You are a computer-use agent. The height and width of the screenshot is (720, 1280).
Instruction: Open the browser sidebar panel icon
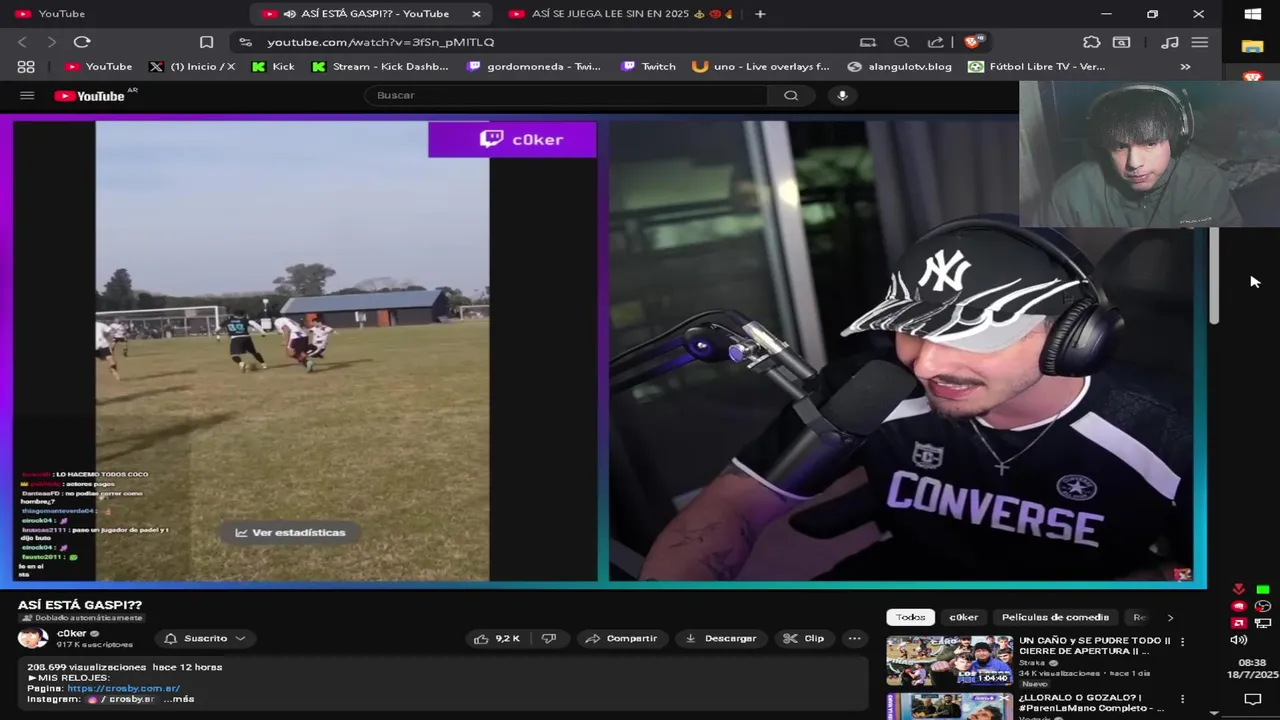click(x=1122, y=42)
